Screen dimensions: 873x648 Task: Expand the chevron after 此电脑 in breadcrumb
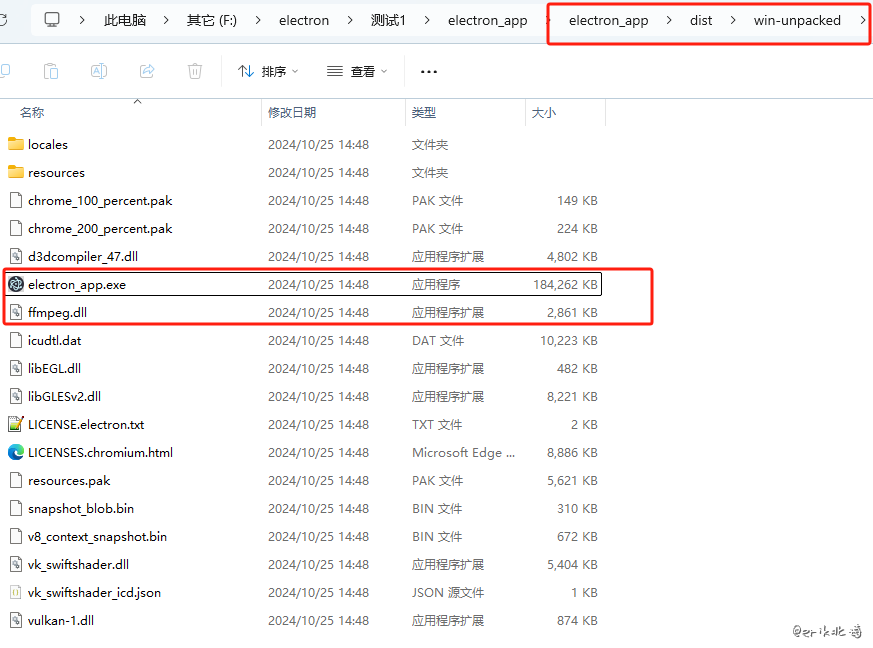coord(165,20)
